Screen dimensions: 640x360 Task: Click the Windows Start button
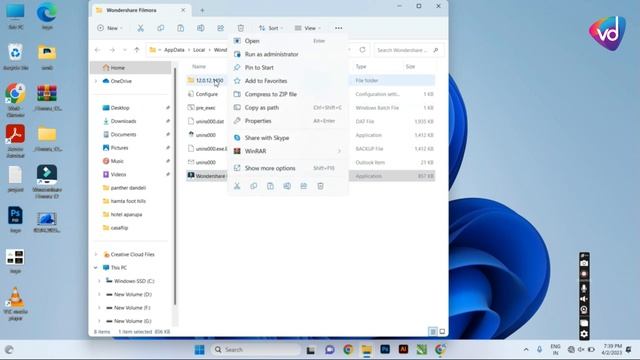click(199, 350)
